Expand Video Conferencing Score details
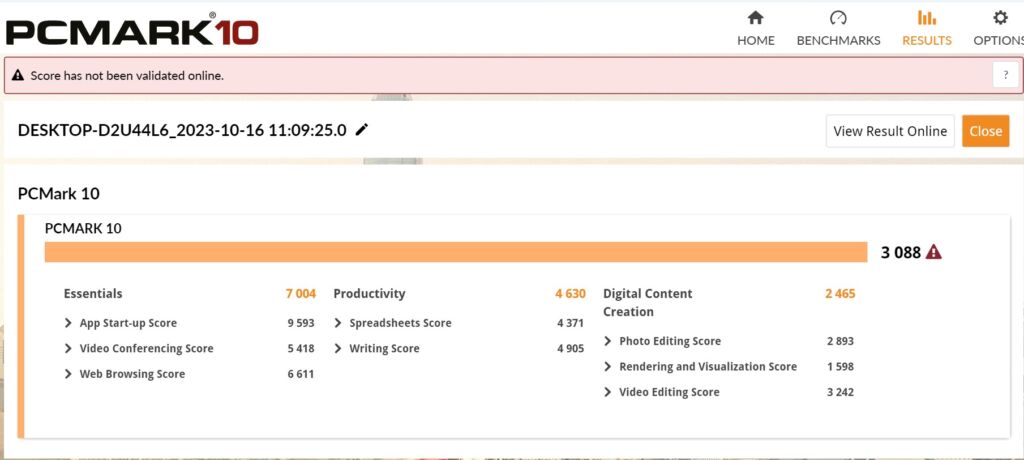1024x460 pixels. [68, 348]
